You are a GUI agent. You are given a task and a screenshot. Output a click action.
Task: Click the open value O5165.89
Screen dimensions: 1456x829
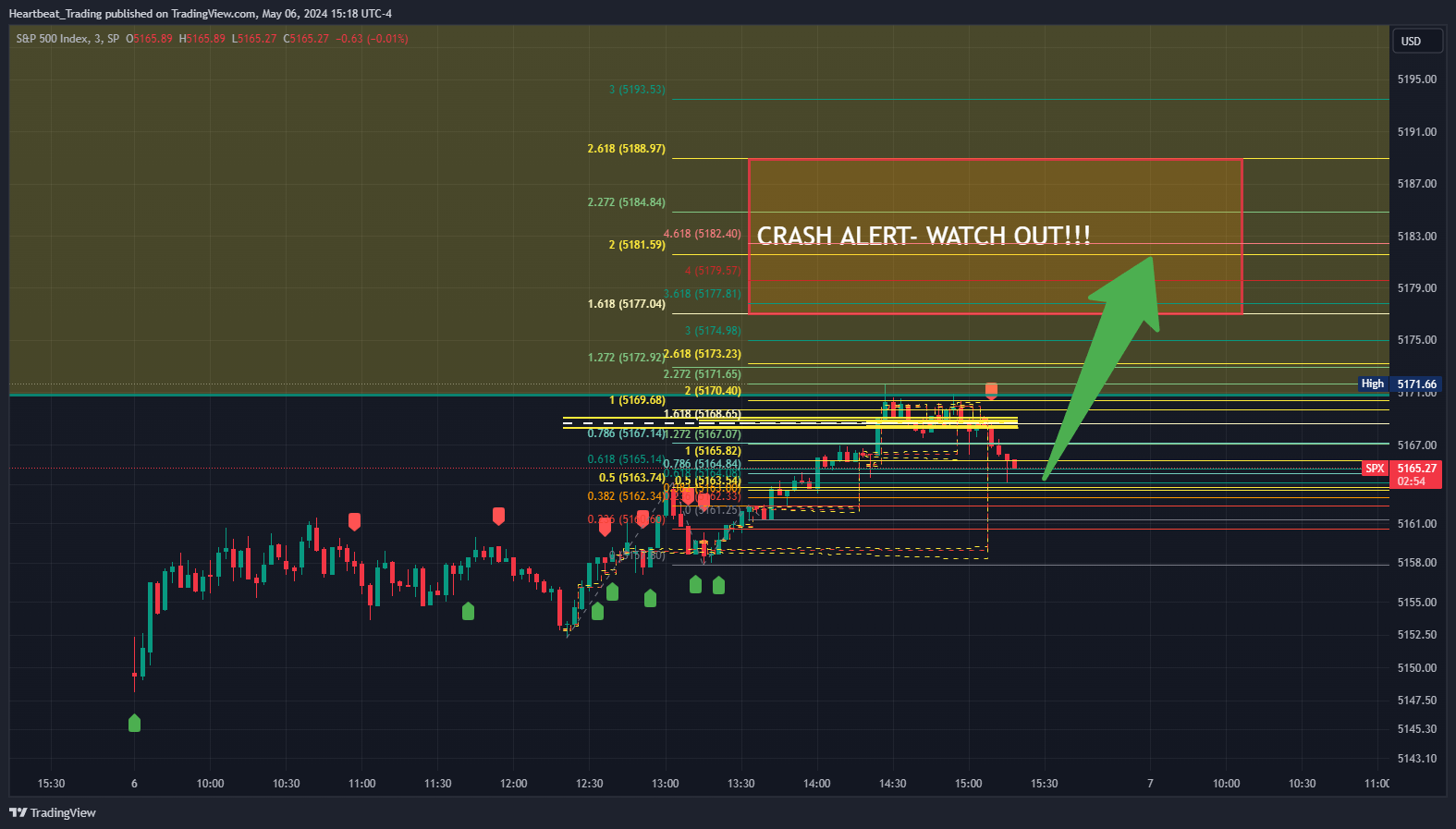pyautogui.click(x=149, y=39)
